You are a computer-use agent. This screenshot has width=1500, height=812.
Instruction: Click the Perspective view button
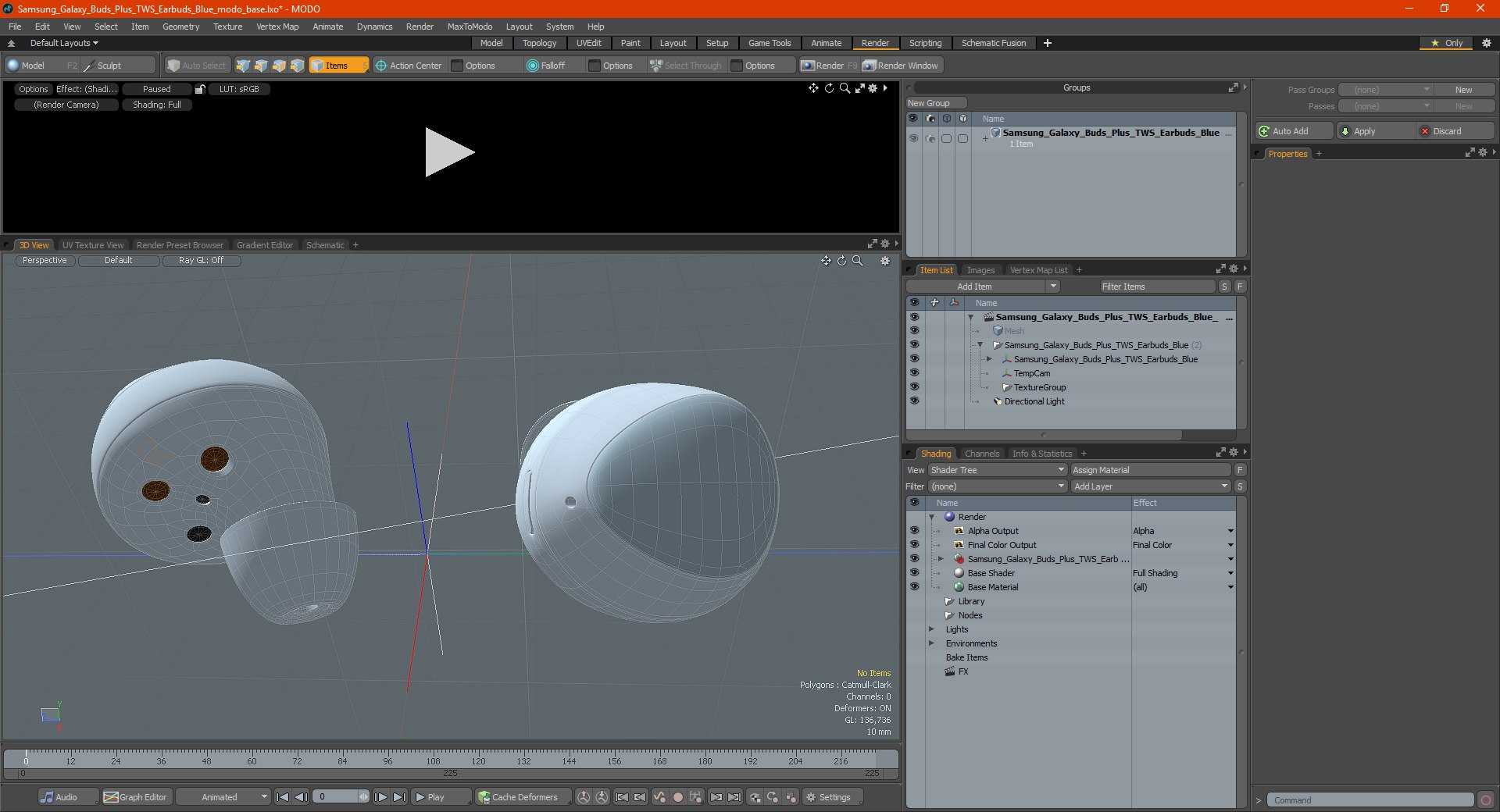(45, 261)
